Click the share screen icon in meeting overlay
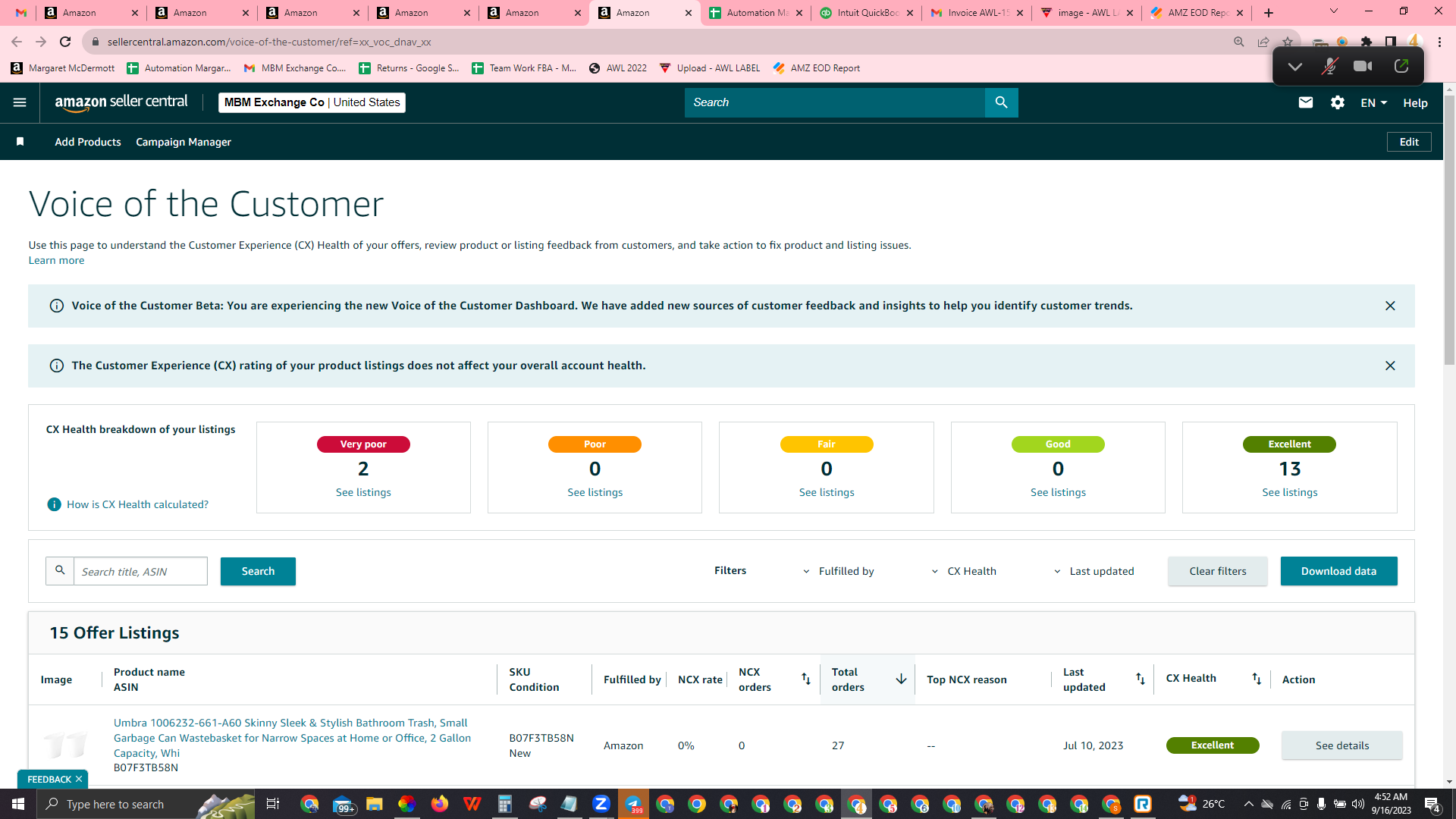The height and width of the screenshot is (819, 1456). [1401, 67]
